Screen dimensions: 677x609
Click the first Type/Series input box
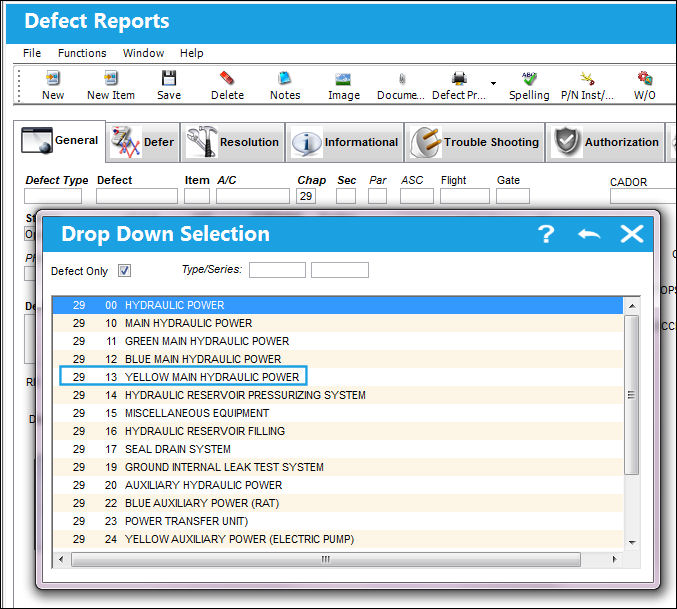point(277,270)
